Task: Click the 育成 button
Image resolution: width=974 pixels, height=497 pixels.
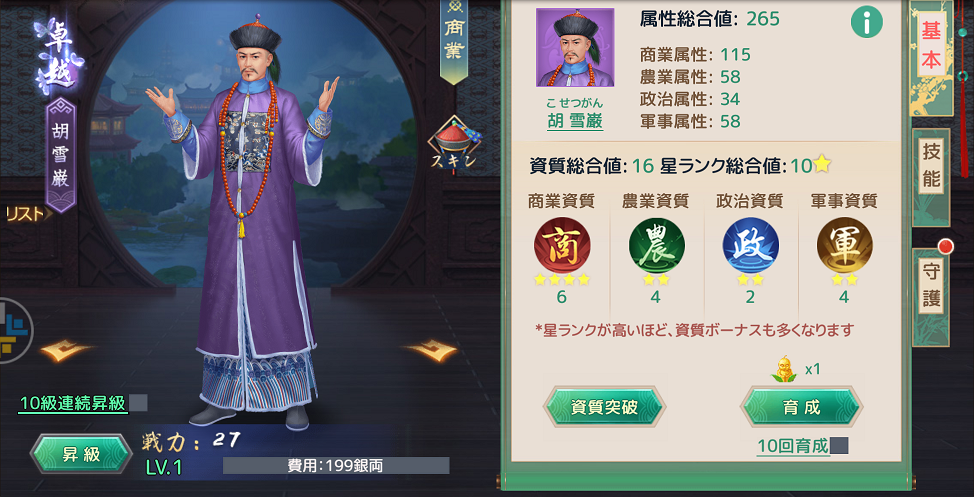Action: tap(801, 407)
